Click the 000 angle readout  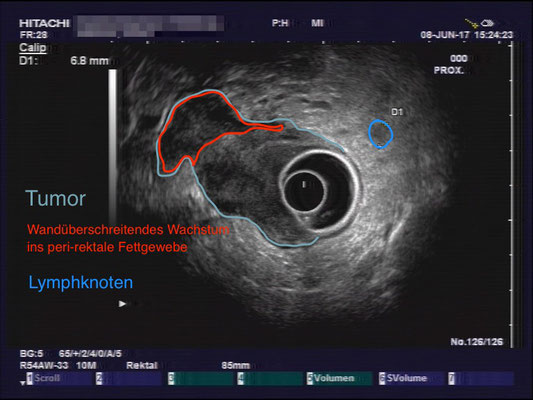(459, 58)
